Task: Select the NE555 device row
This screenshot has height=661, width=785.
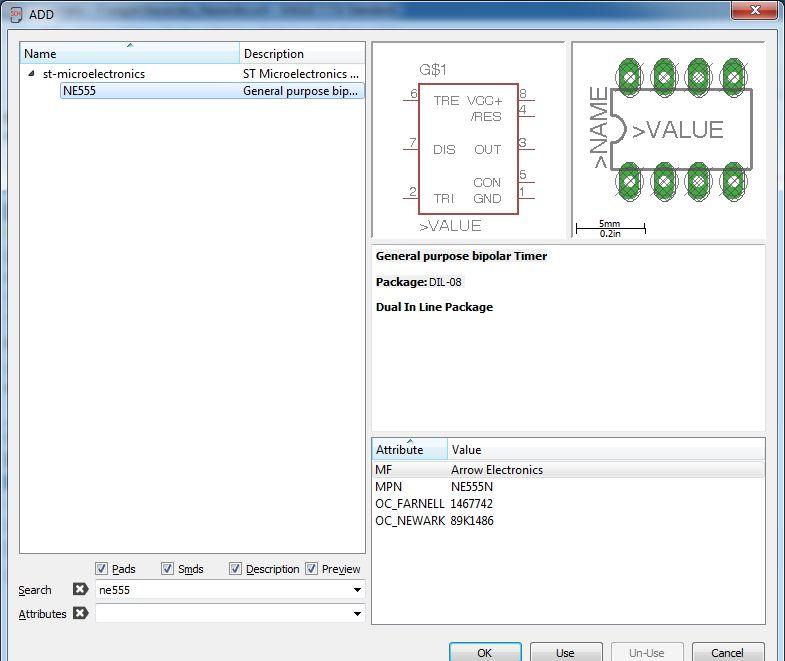Action: (212, 91)
